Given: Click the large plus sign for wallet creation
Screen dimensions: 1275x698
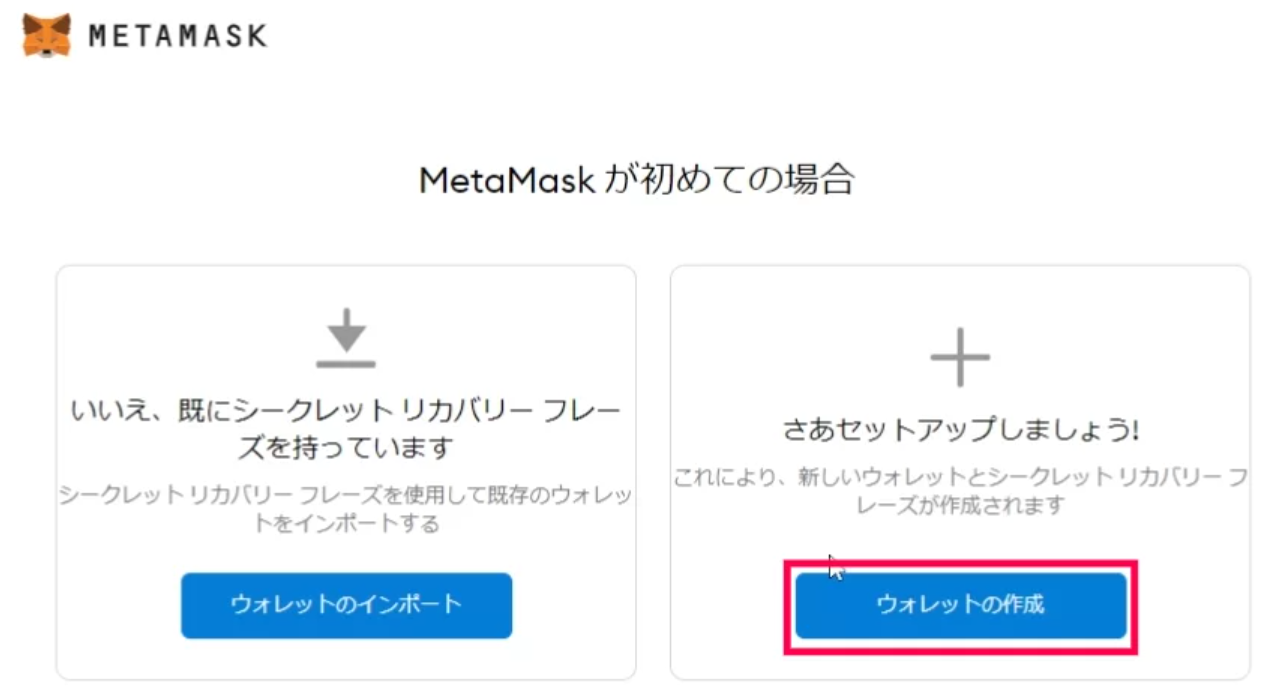Looking at the screenshot, I should point(959,355).
